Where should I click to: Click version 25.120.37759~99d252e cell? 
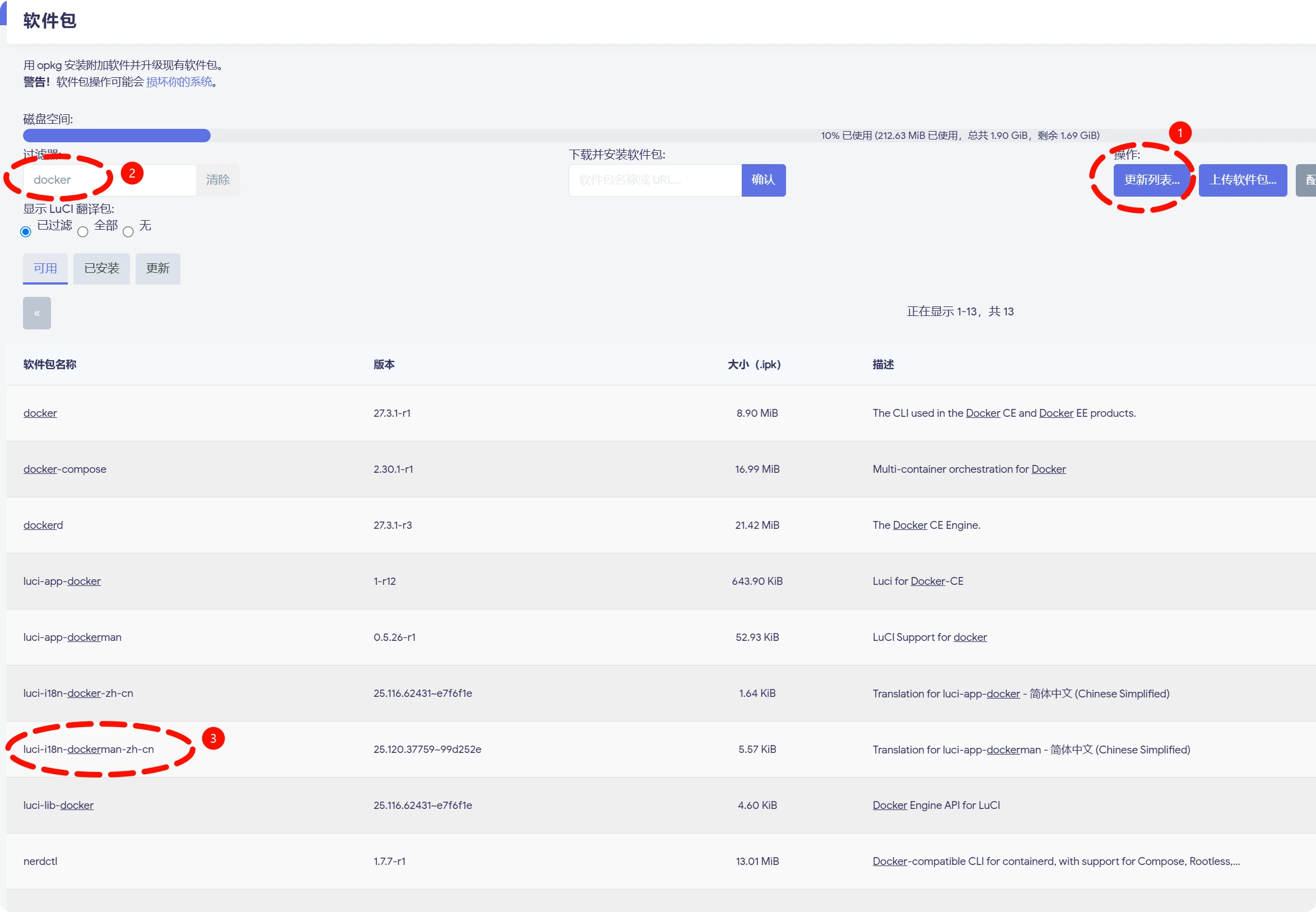(x=427, y=749)
